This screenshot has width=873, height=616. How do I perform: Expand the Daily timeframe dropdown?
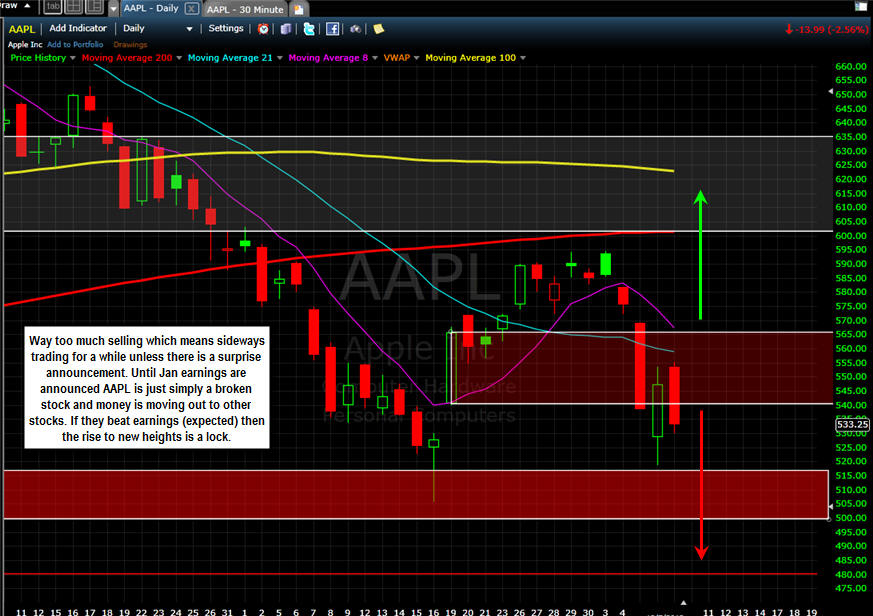189,29
